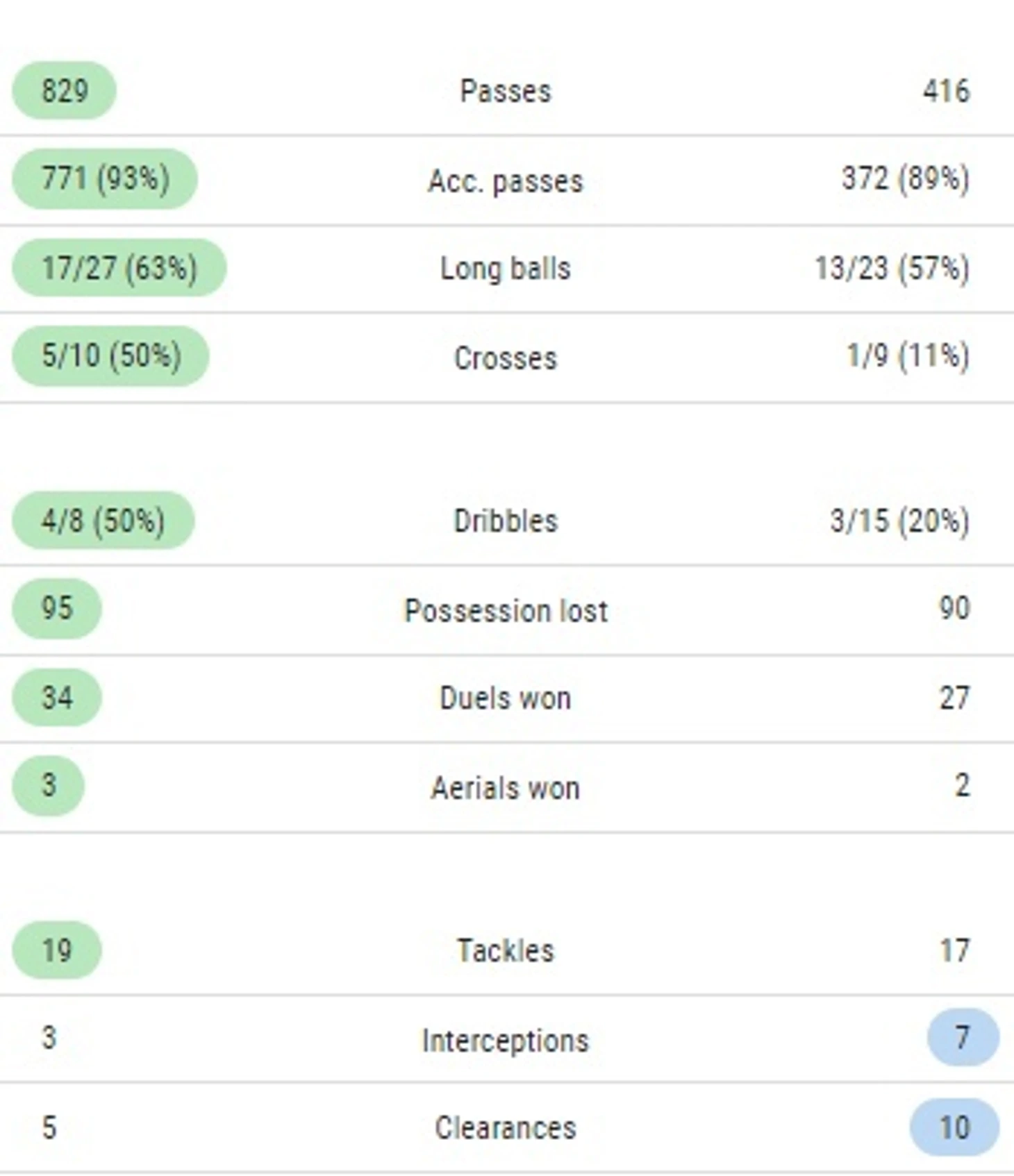The width and height of the screenshot is (1014, 1176).
Task: Click the blue 7 interceptions badge
Action: [x=963, y=1038]
